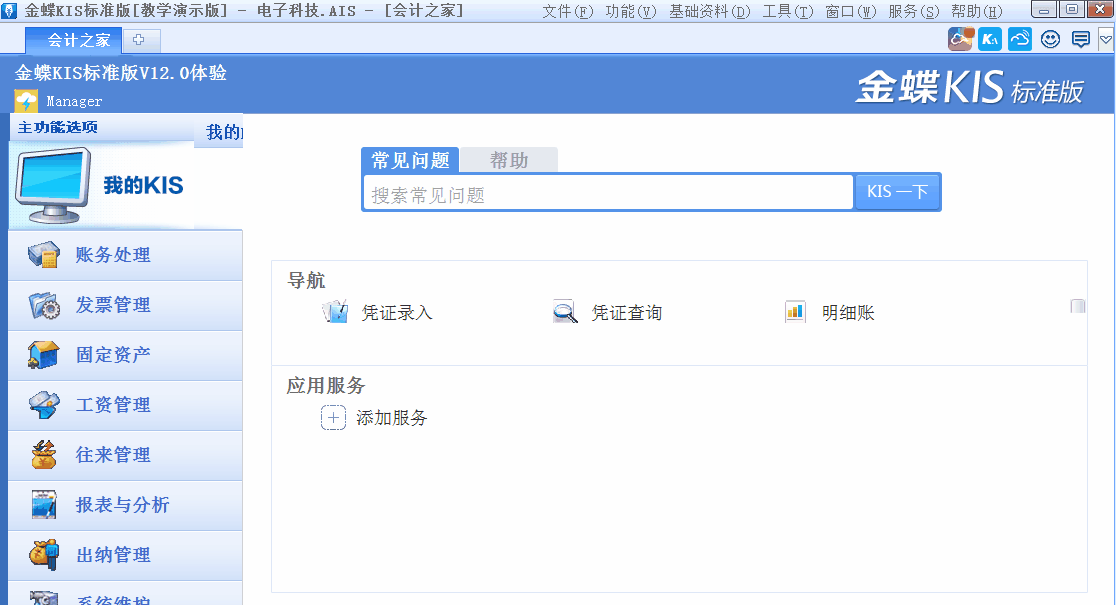The width and height of the screenshot is (1116, 605).
Task: Minimize the application window
Action: [1043, 10]
